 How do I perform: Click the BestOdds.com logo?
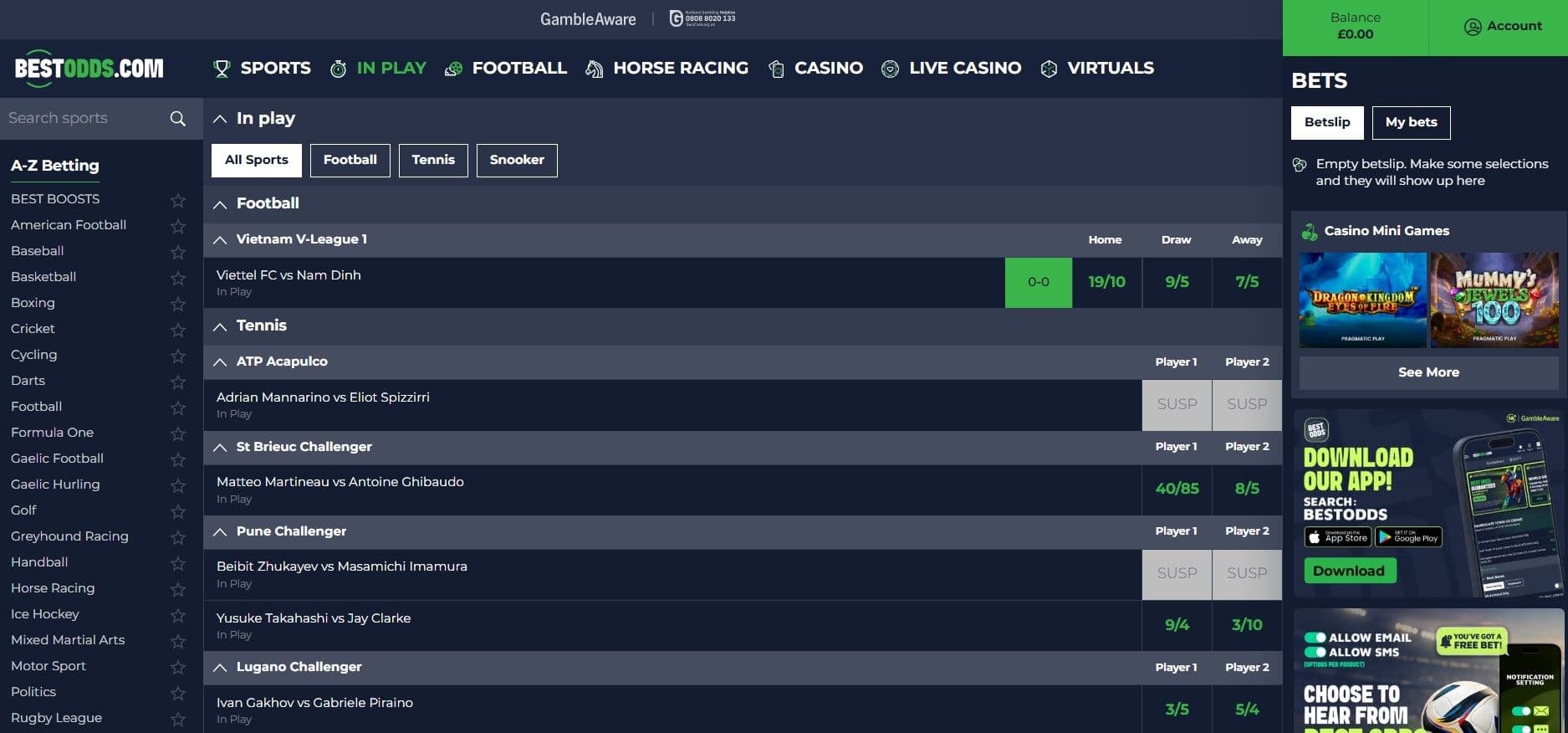point(89,68)
